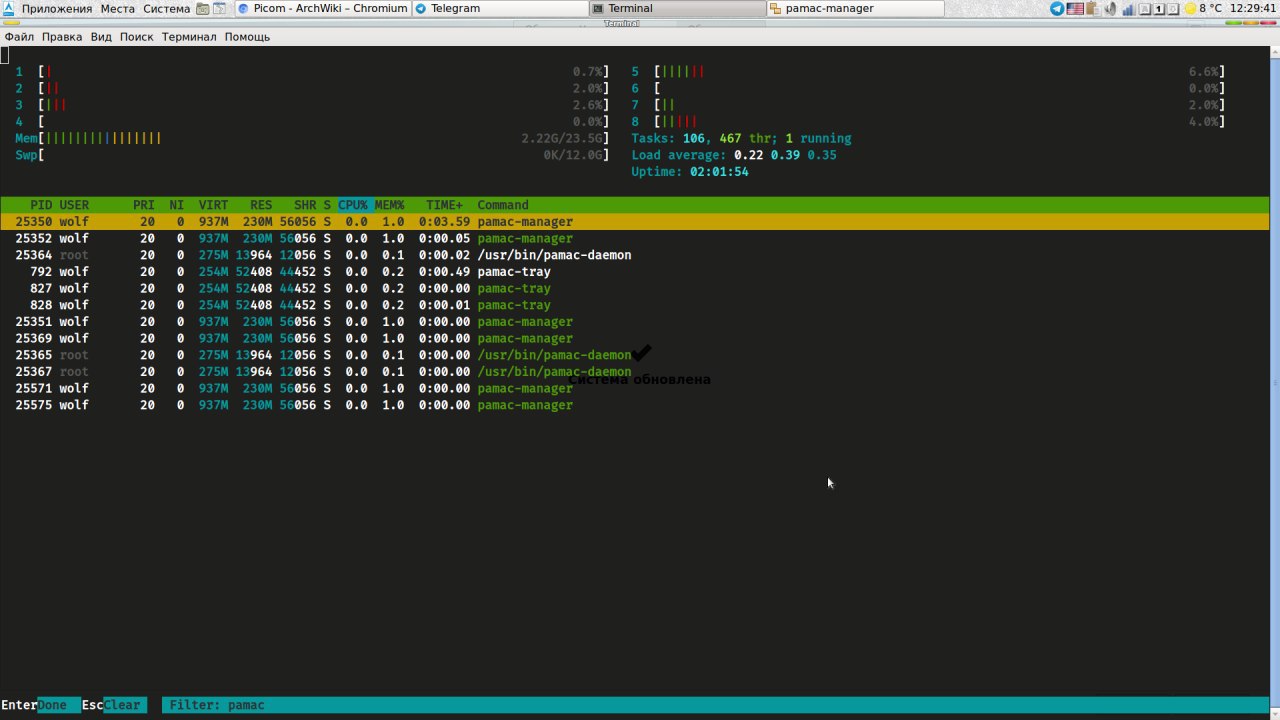Select process row PID 25350 pamac-manager
The height and width of the screenshot is (720, 1280).
(x=635, y=222)
